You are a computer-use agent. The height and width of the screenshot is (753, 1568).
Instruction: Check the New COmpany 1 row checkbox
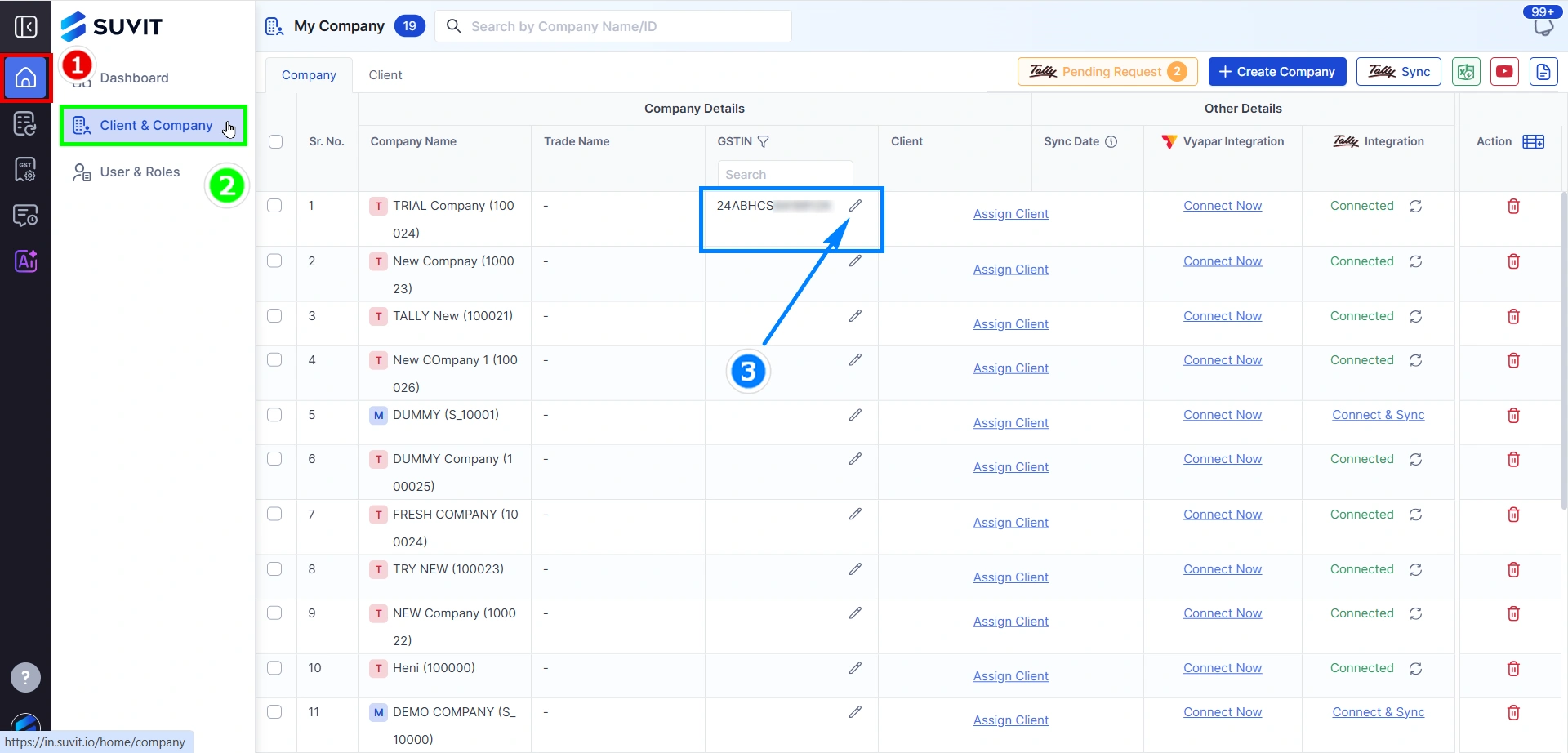click(x=274, y=359)
